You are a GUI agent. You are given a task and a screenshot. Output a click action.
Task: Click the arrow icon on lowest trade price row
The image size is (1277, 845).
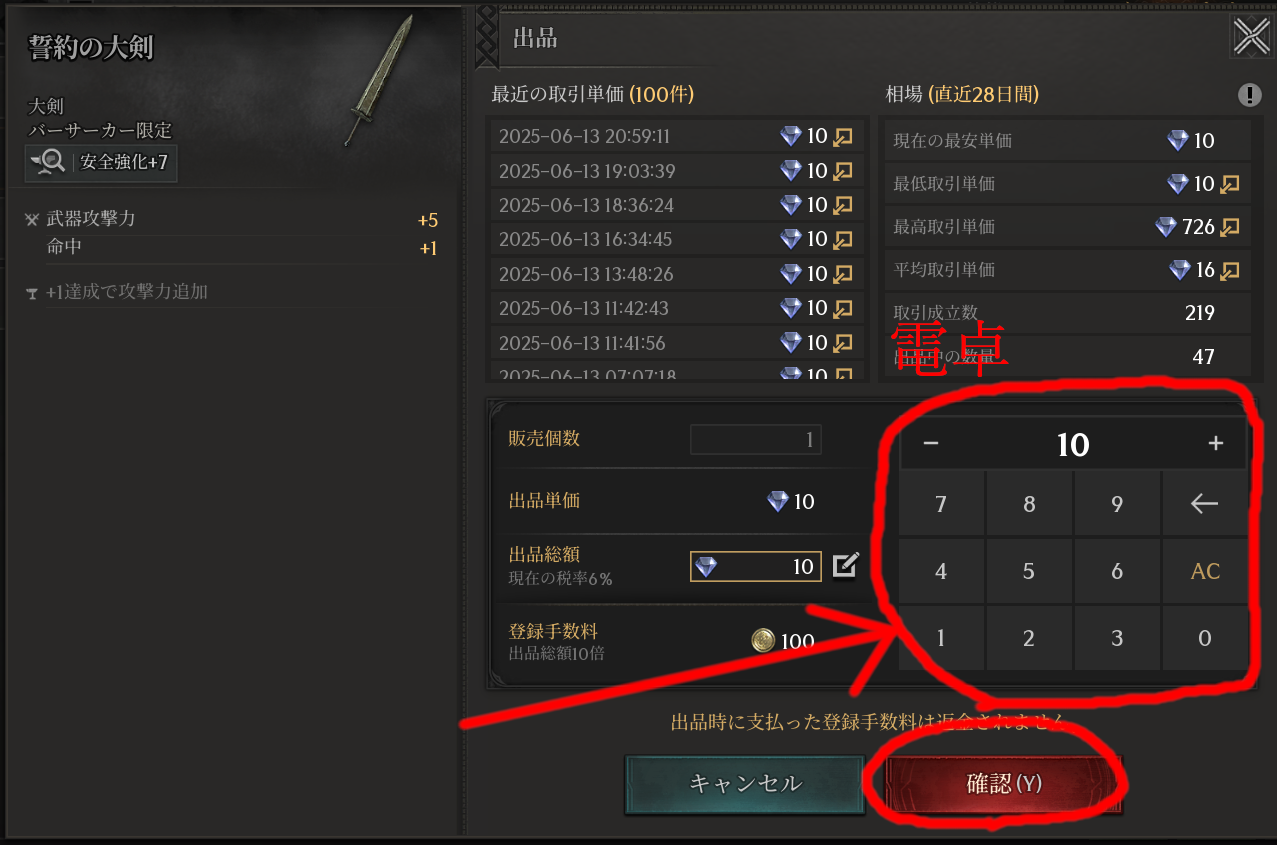1230,184
